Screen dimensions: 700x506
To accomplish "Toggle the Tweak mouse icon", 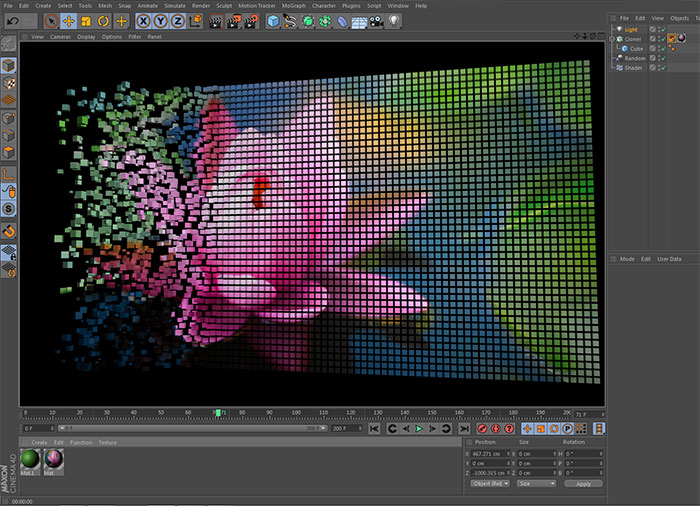I will click(8, 191).
